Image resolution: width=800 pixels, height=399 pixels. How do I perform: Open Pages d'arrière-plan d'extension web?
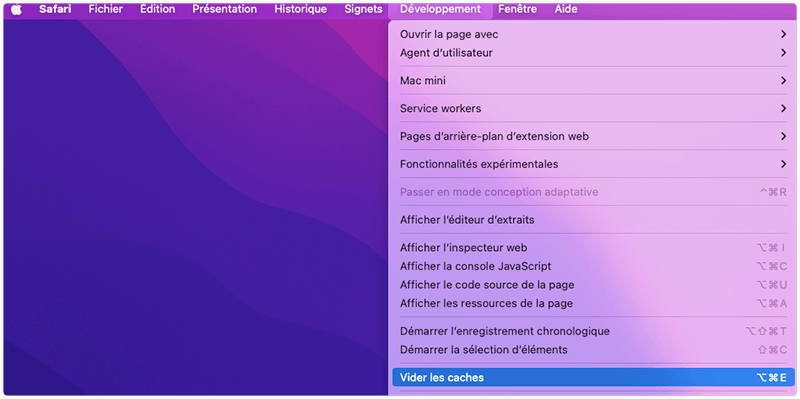593,137
